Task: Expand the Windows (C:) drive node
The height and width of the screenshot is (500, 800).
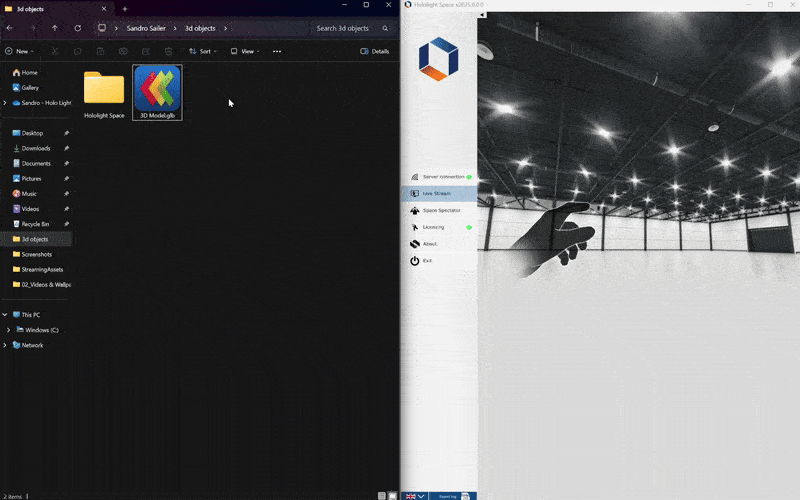Action: click(x=9, y=330)
